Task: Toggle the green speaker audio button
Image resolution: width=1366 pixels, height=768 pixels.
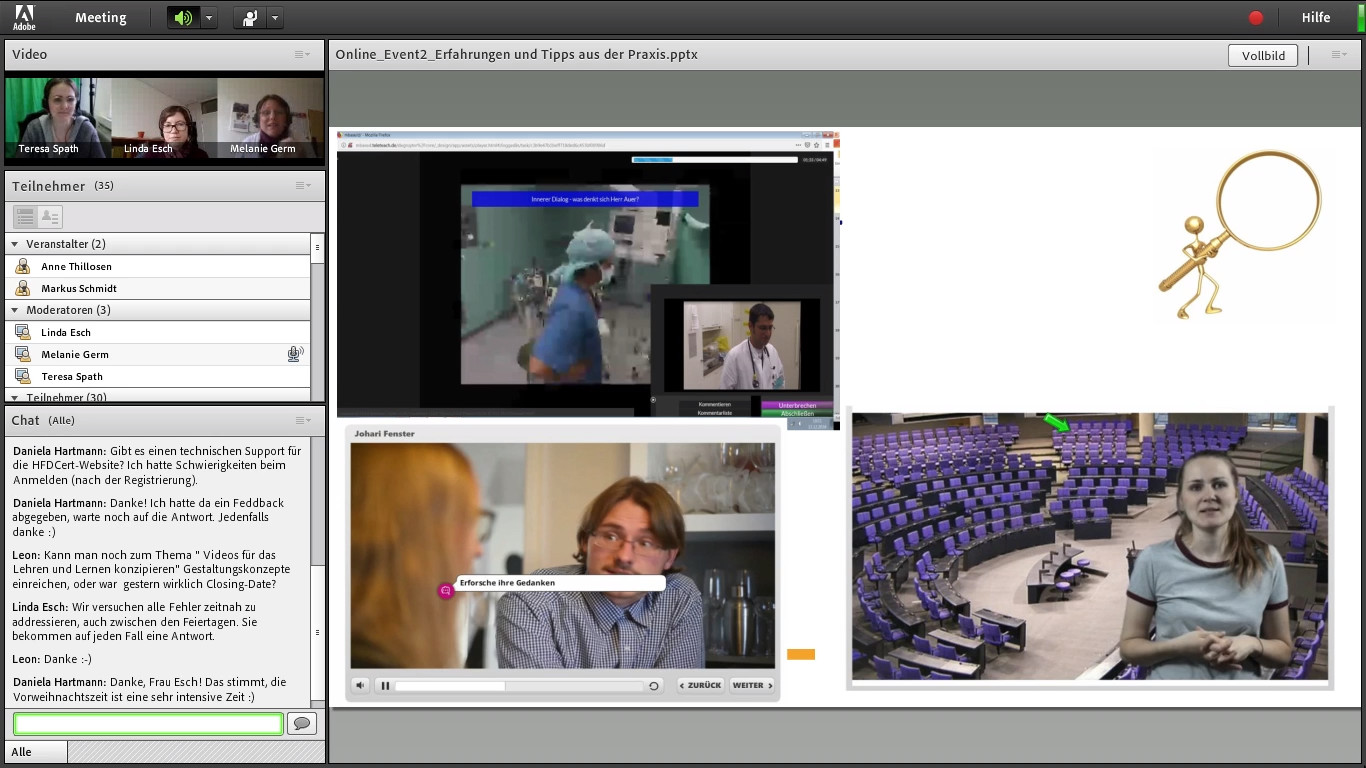Action: point(183,18)
